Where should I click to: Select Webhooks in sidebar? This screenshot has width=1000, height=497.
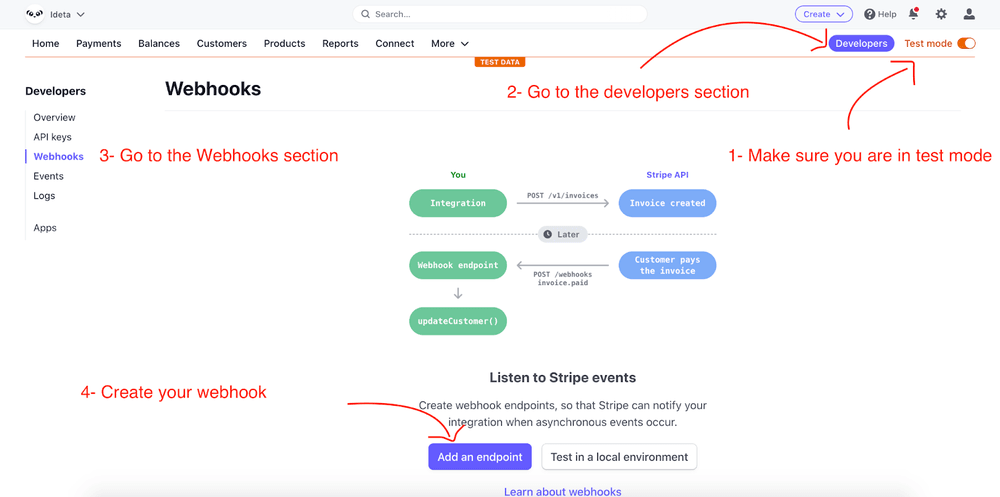coord(58,156)
